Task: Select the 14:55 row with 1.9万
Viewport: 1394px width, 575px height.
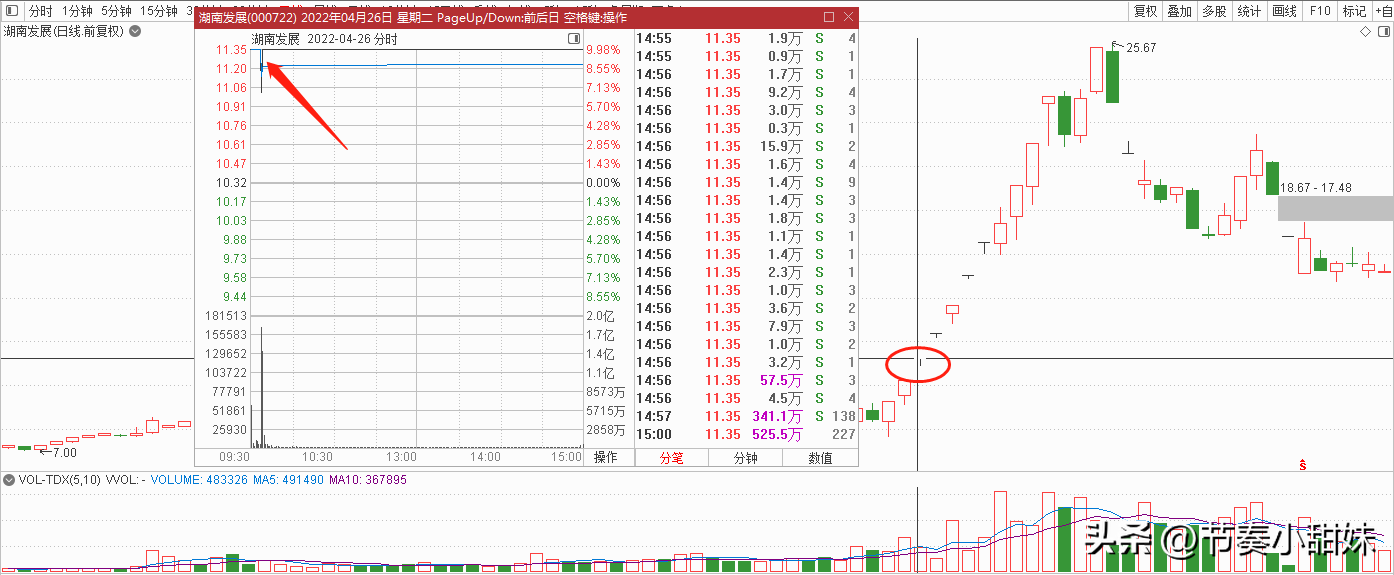Action: tap(746, 39)
